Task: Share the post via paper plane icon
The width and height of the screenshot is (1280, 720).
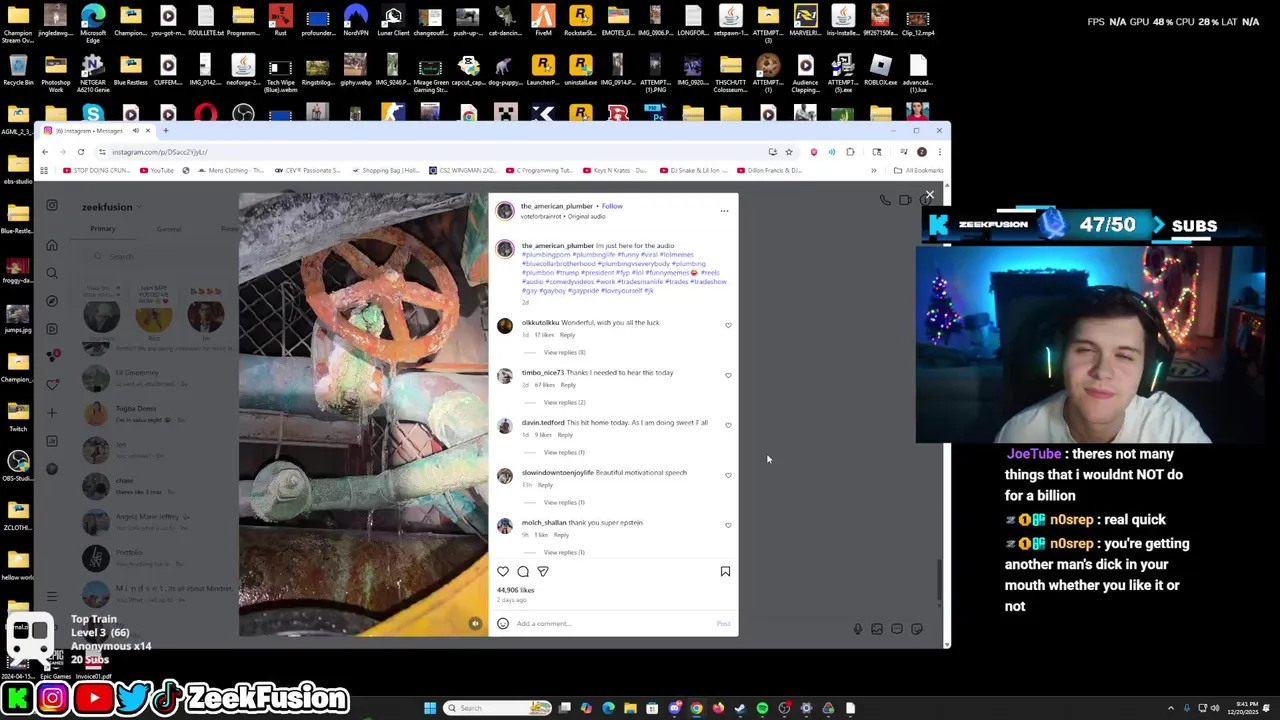Action: pyautogui.click(x=543, y=571)
